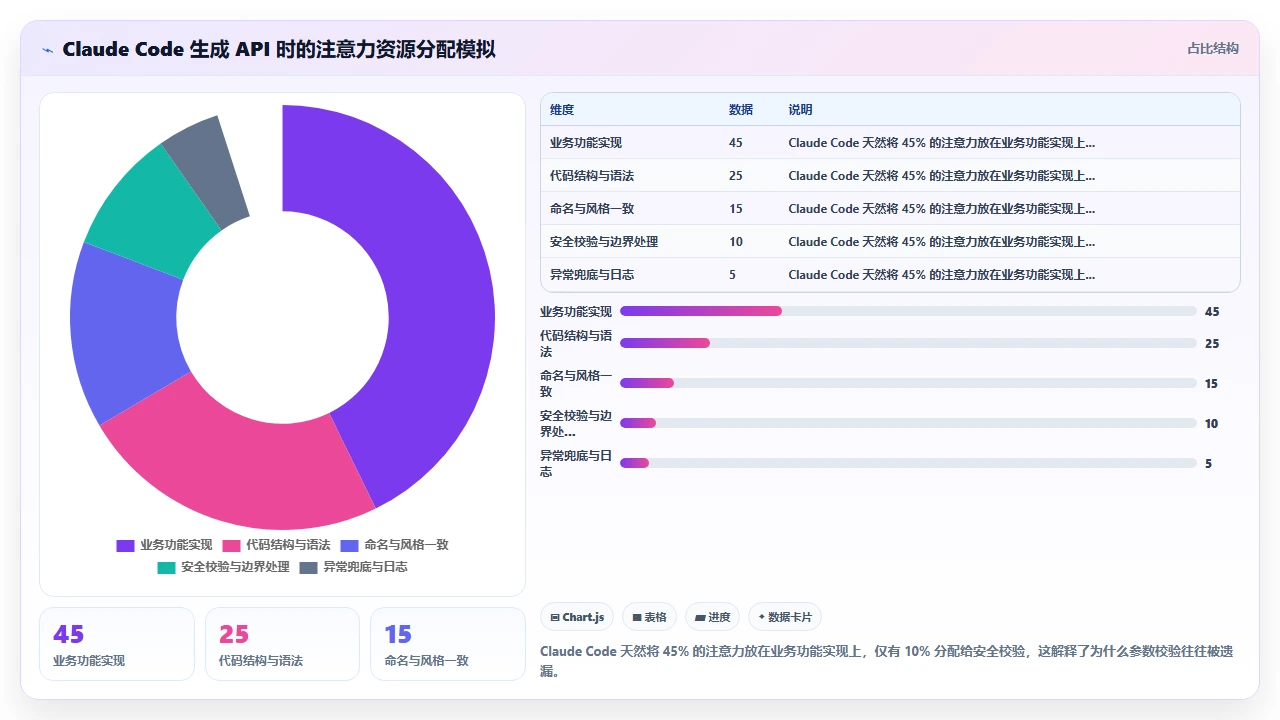1280x720 pixels.
Task: Click the 代码结构与语法 progress bar
Action: 908,343
